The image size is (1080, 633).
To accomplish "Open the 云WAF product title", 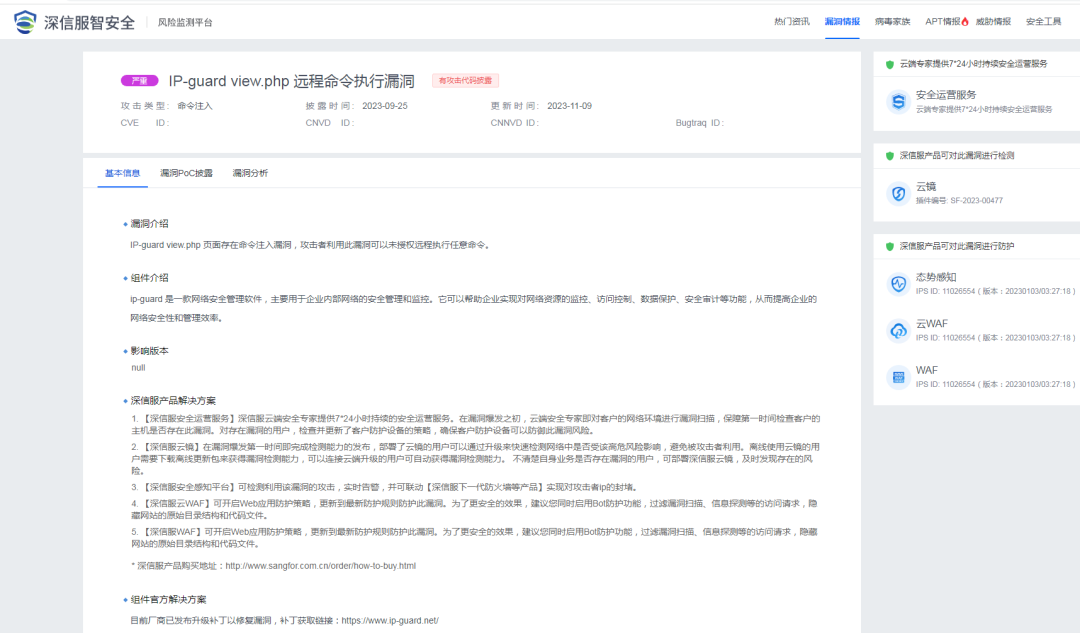I will coord(932,324).
